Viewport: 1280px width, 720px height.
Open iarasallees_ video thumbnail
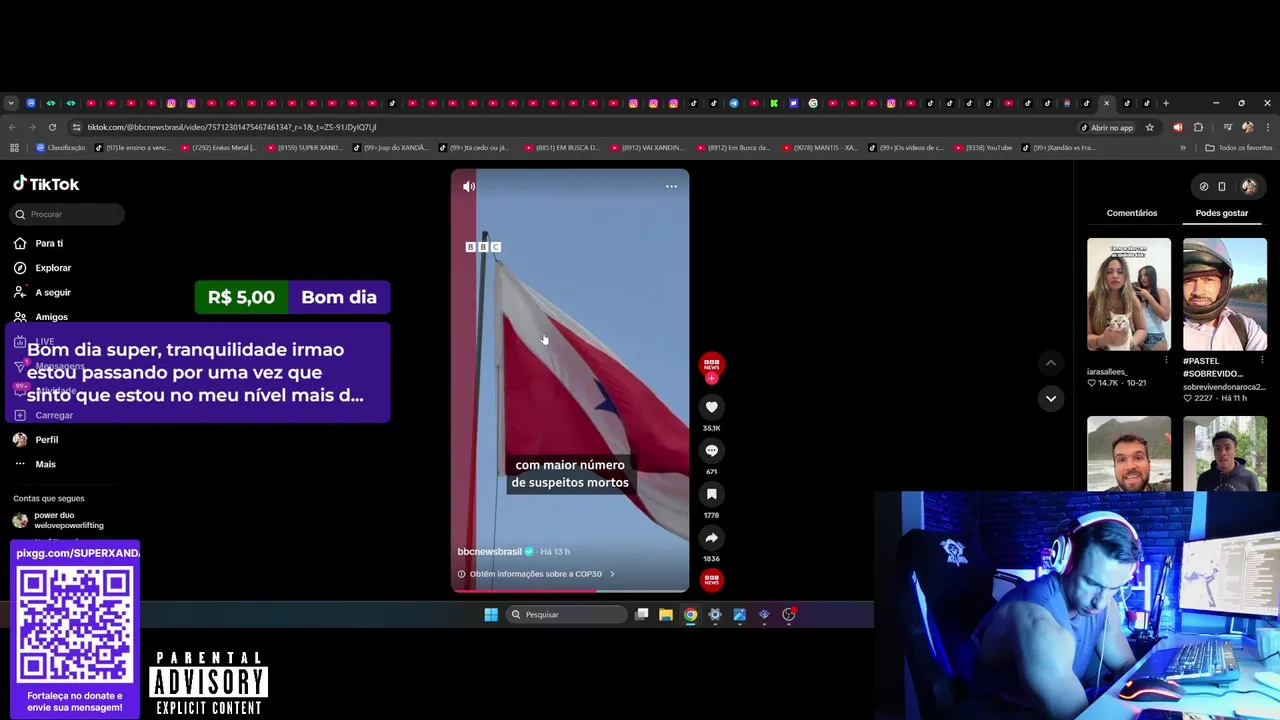(x=1128, y=294)
